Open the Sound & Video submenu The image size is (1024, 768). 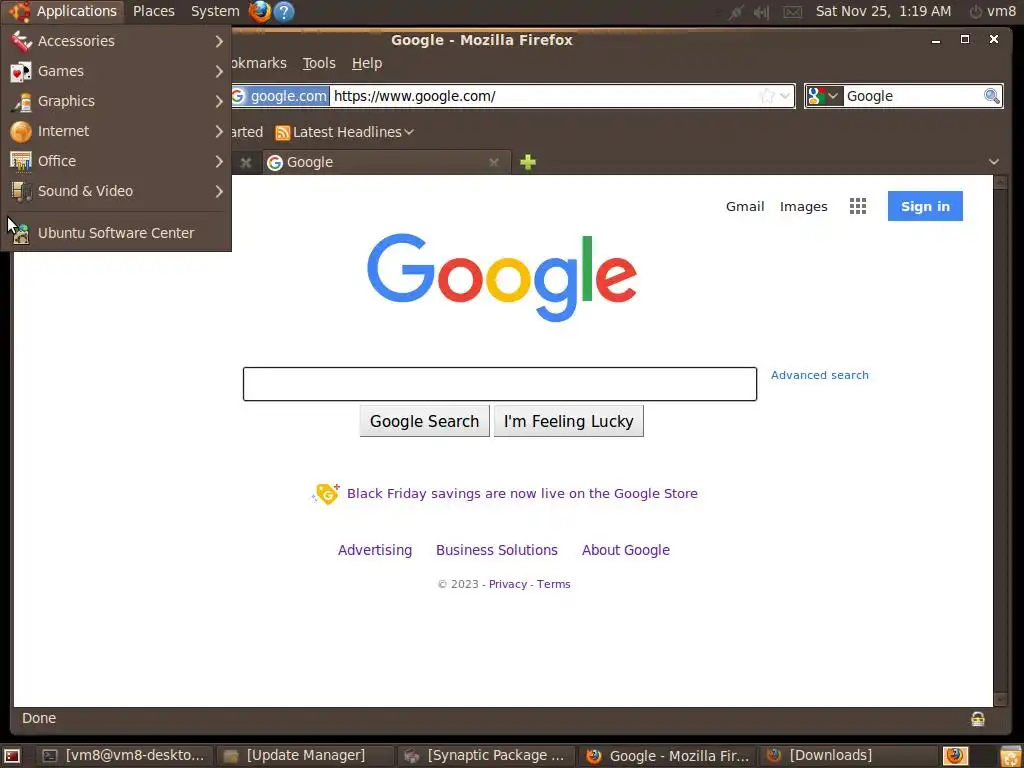coord(116,191)
